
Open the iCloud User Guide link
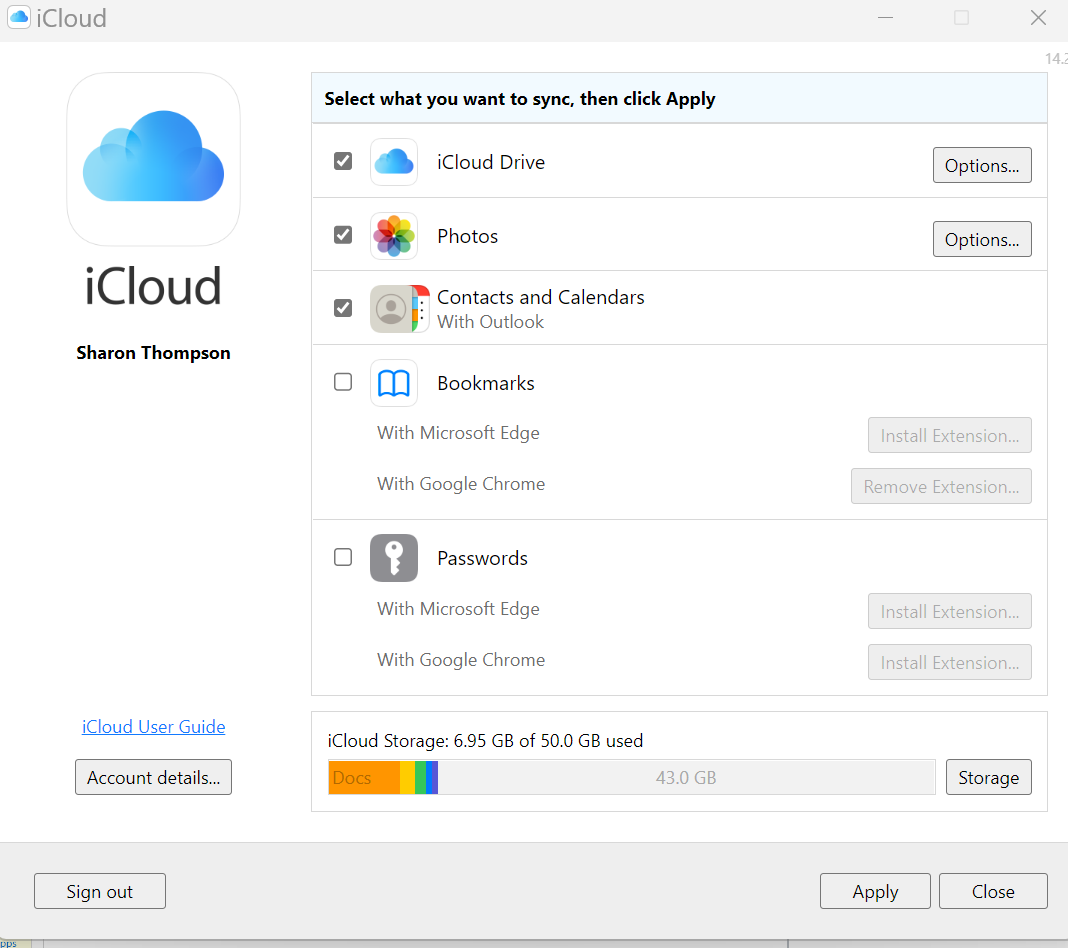tap(153, 727)
